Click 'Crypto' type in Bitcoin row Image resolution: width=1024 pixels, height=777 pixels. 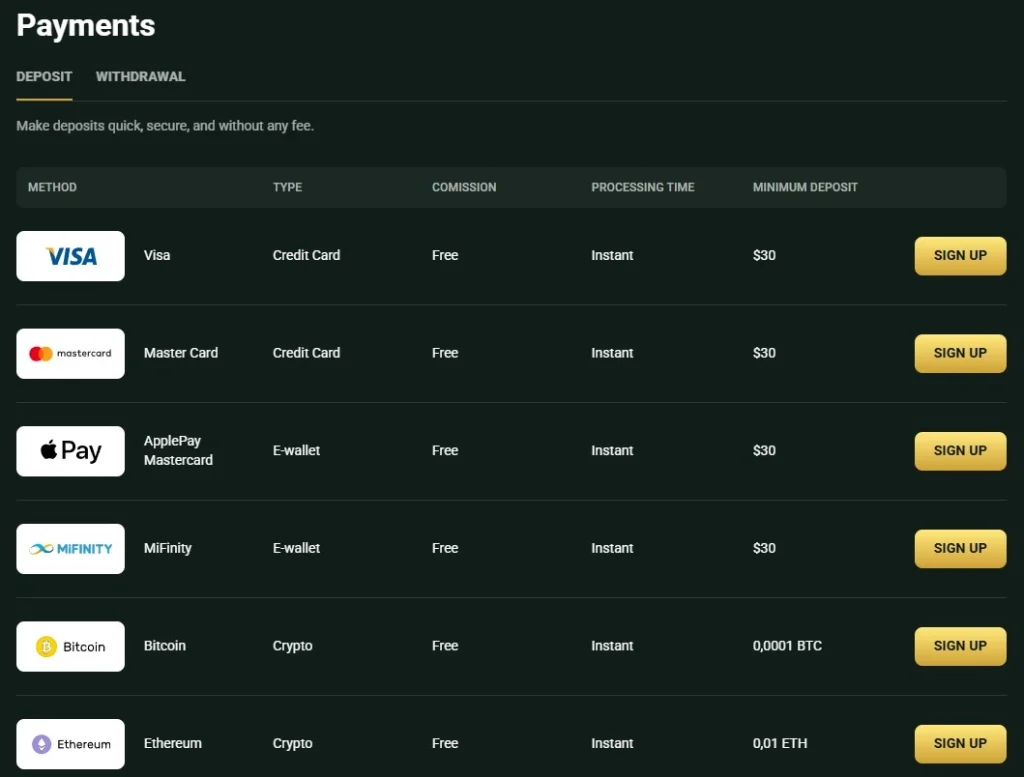[293, 646]
